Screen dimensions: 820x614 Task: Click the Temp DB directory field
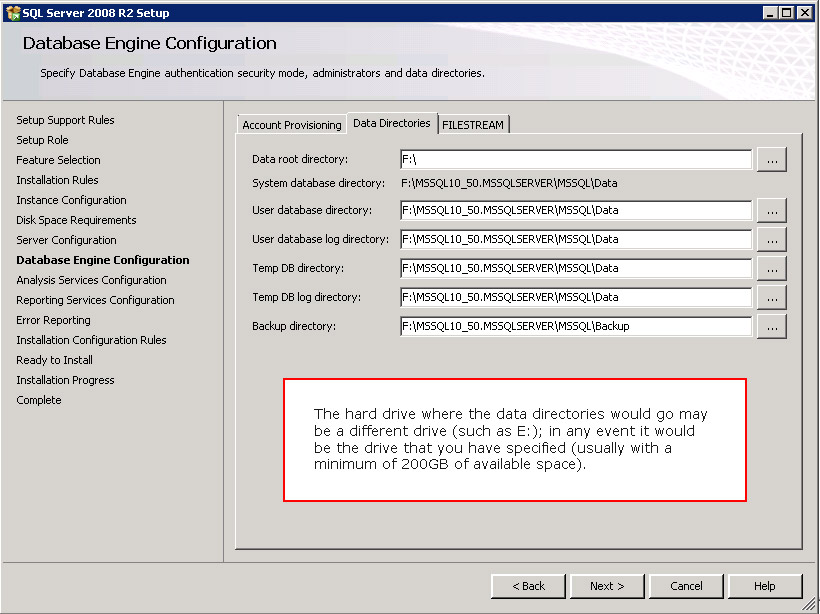click(x=576, y=268)
